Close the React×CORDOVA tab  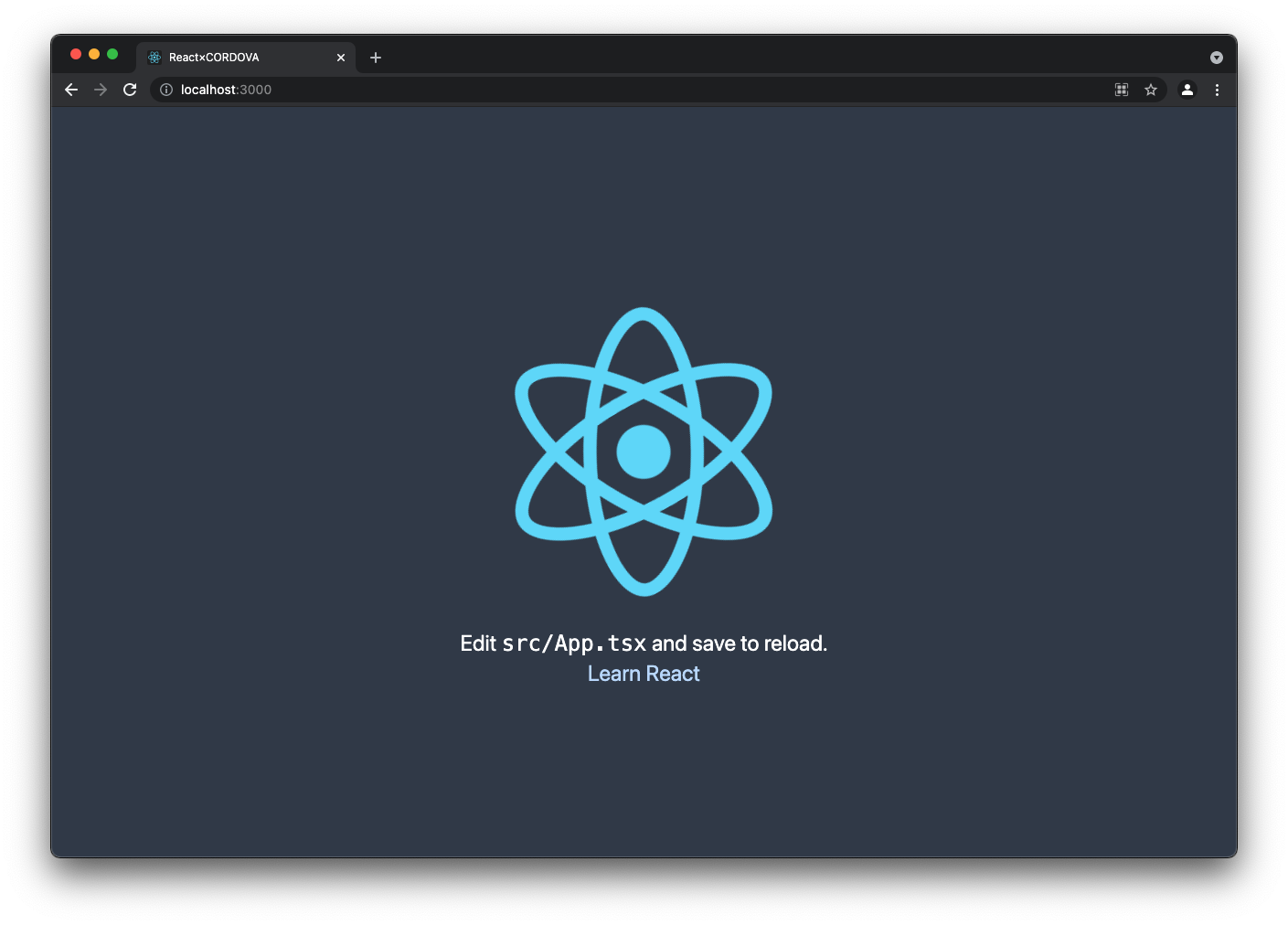click(x=340, y=57)
